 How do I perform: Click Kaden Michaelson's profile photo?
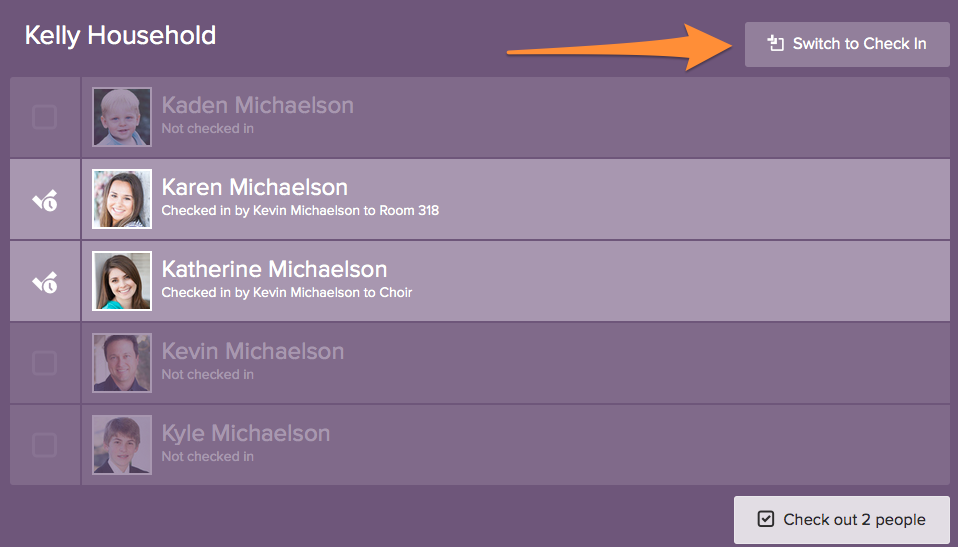point(122,117)
